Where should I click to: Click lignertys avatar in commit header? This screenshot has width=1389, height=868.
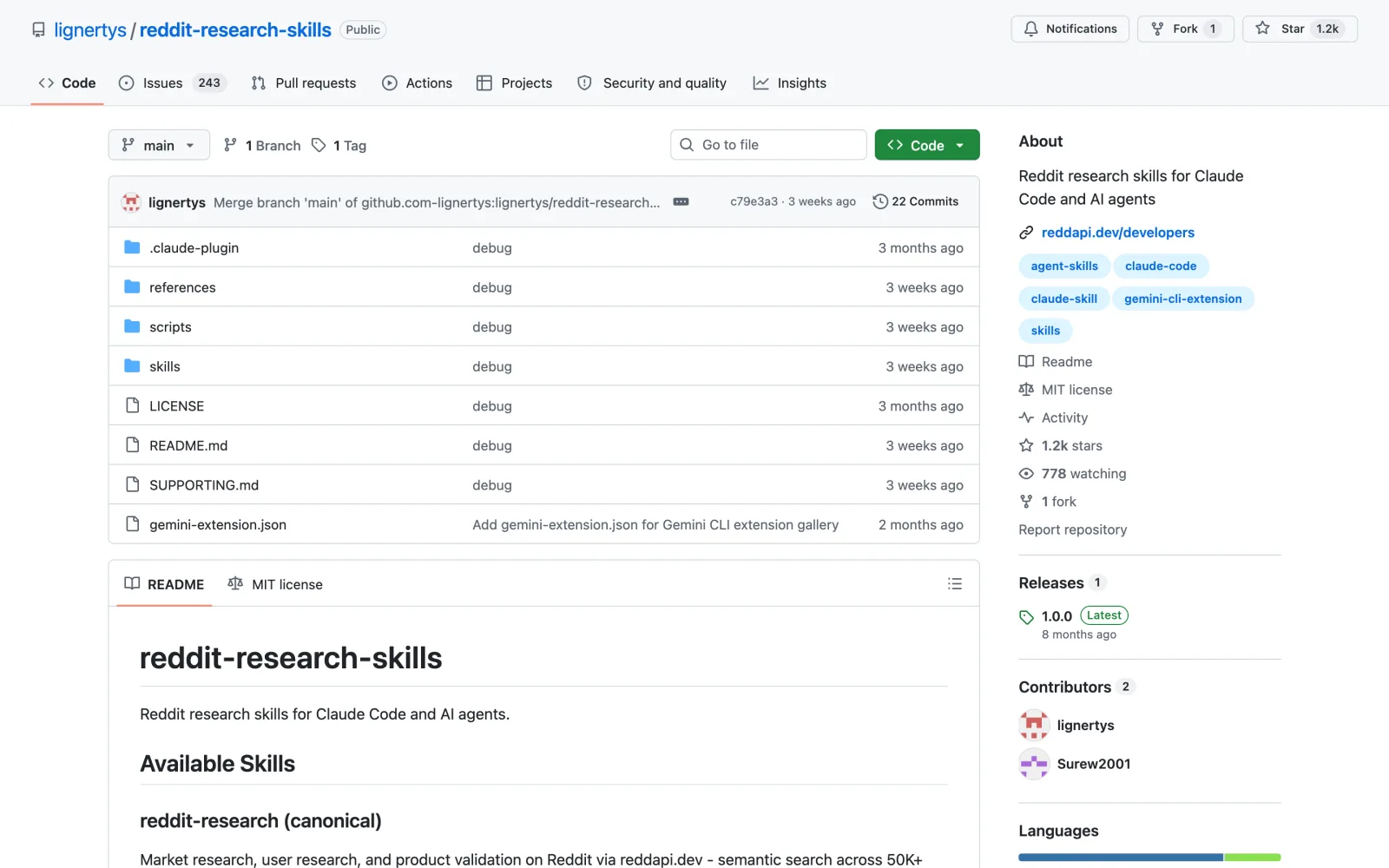pos(131,202)
